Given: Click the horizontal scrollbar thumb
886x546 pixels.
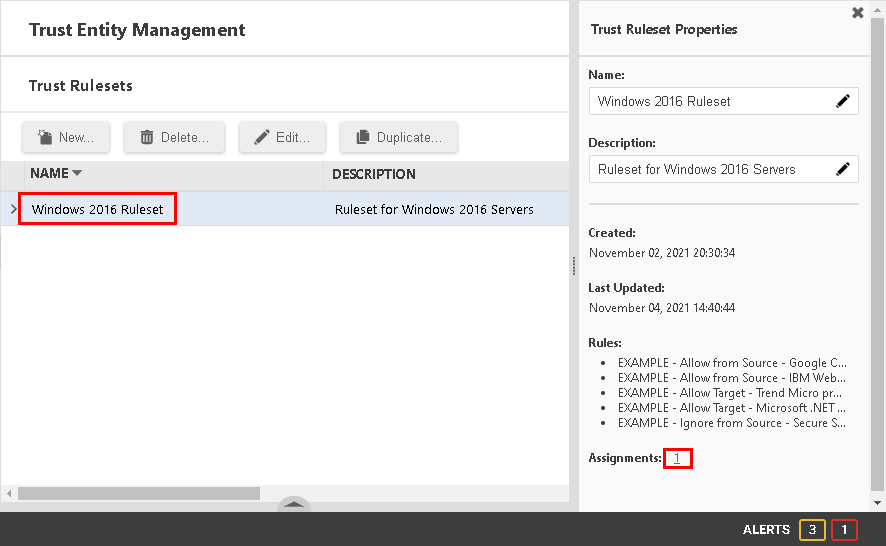Looking at the screenshot, I should click(x=138, y=494).
